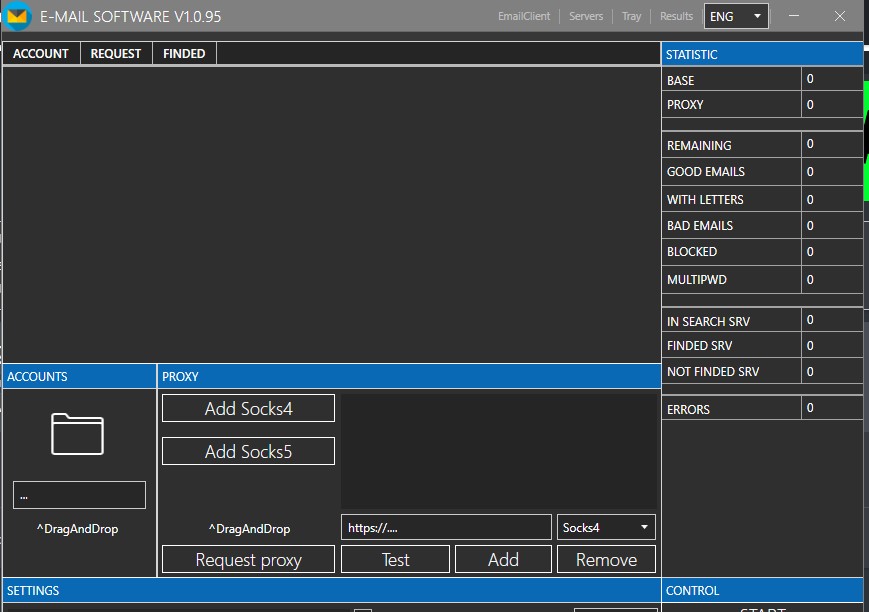Minimize the E-Mail Software window
The height and width of the screenshot is (612, 869).
(794, 16)
